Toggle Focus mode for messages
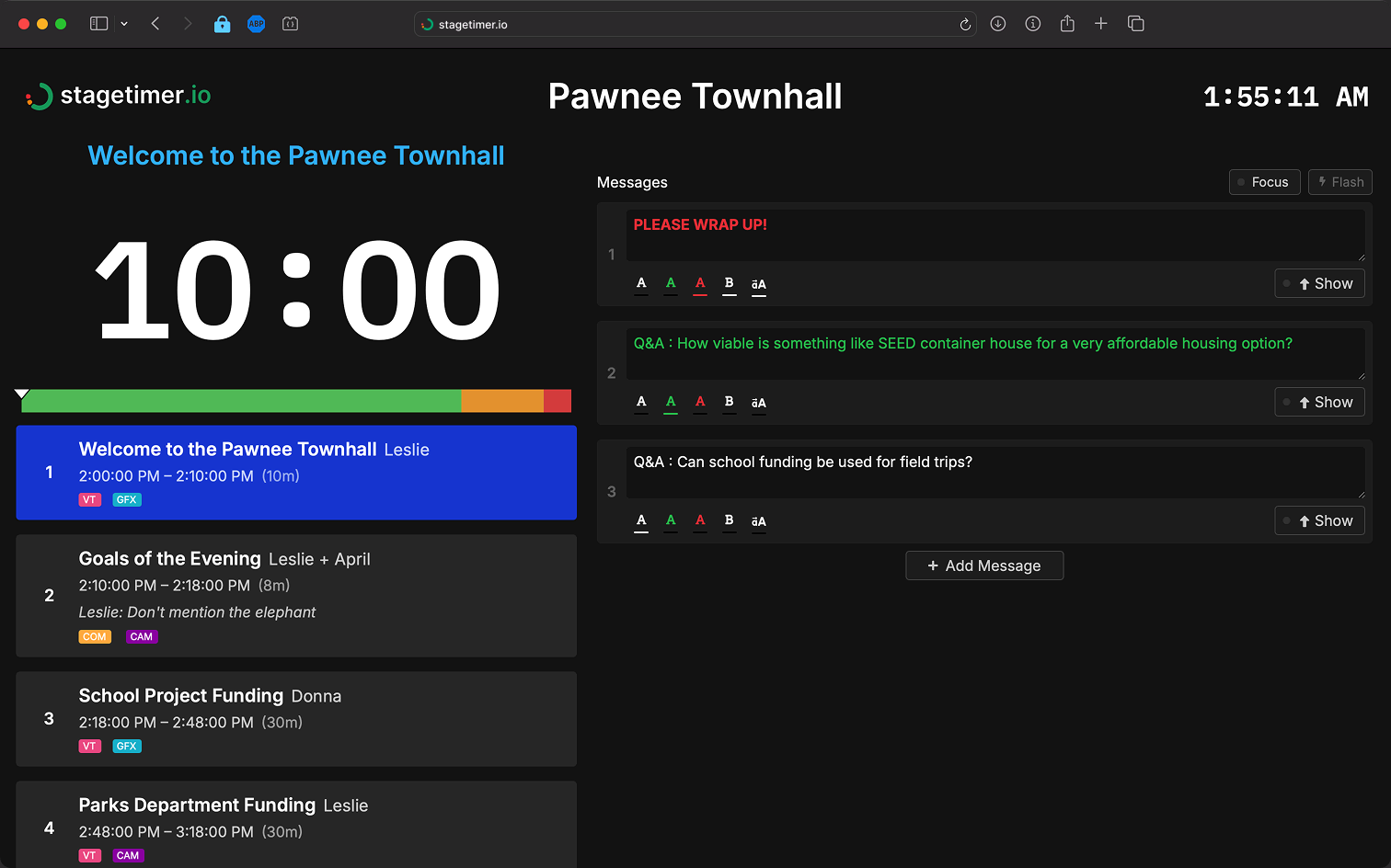1391x868 pixels. point(1264,182)
